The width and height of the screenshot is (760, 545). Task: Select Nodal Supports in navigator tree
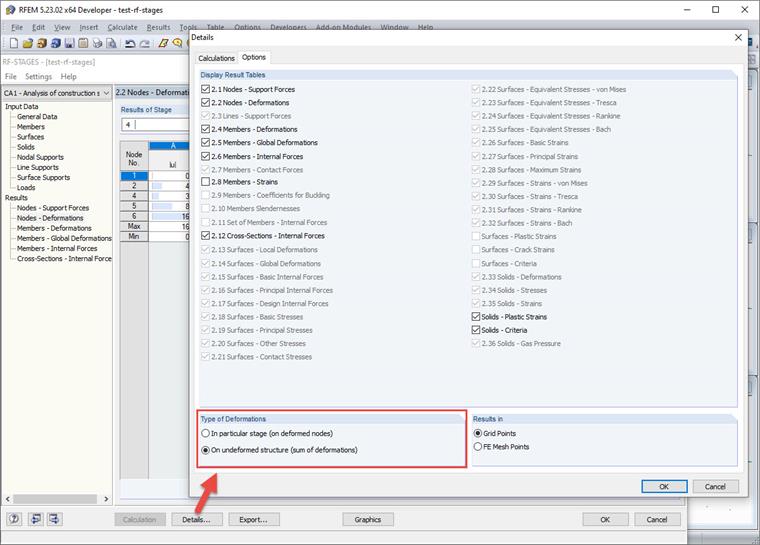click(40, 157)
